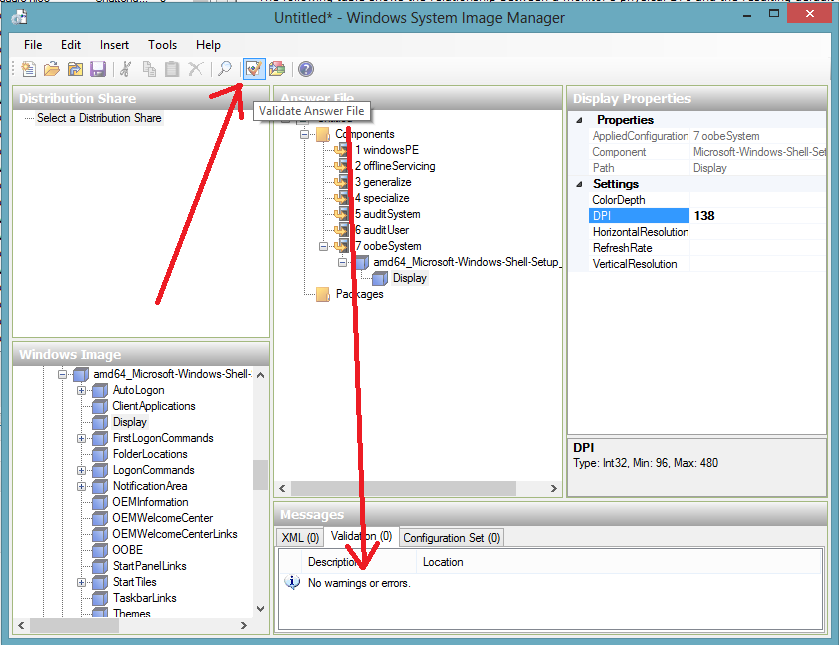Click the Delete X toolbar icon
This screenshot has width=839, height=645.
(196, 69)
